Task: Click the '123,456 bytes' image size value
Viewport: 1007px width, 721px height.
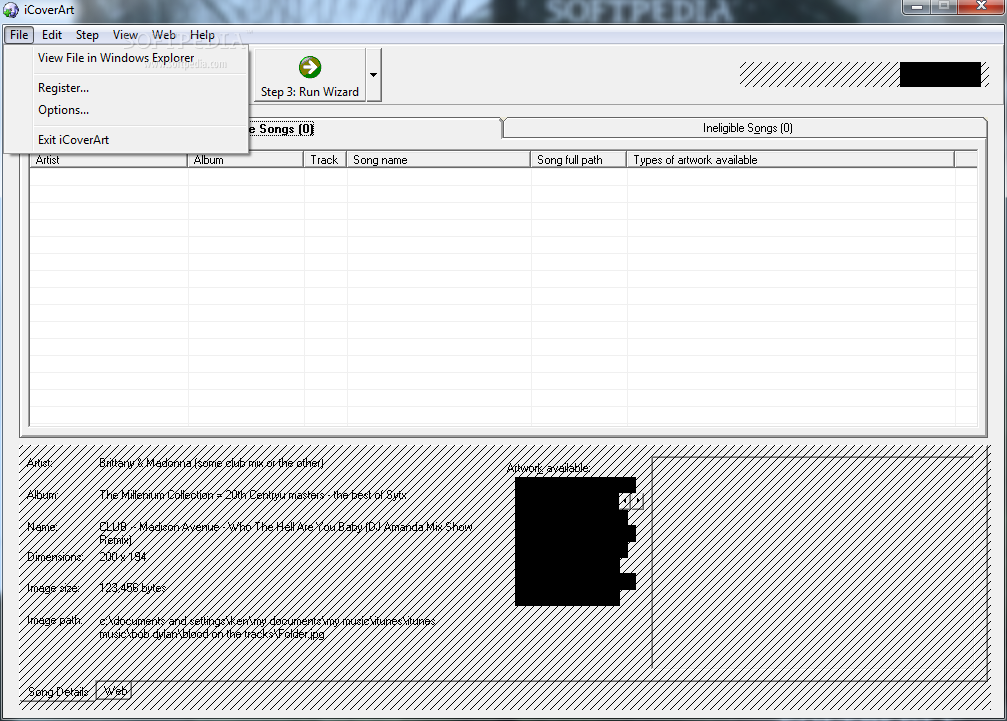Action: pos(132,587)
